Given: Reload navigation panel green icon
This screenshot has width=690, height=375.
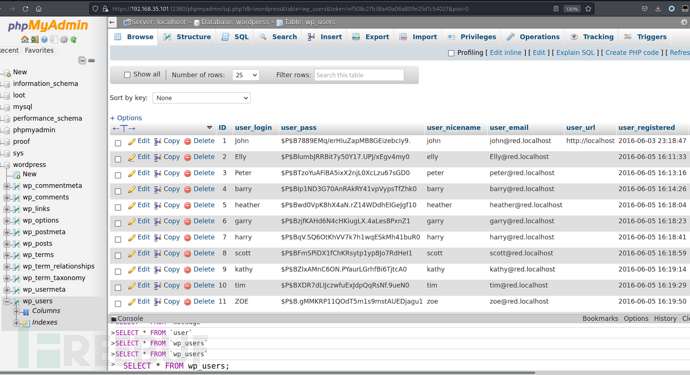Looking at the screenshot, I should click(73, 40).
